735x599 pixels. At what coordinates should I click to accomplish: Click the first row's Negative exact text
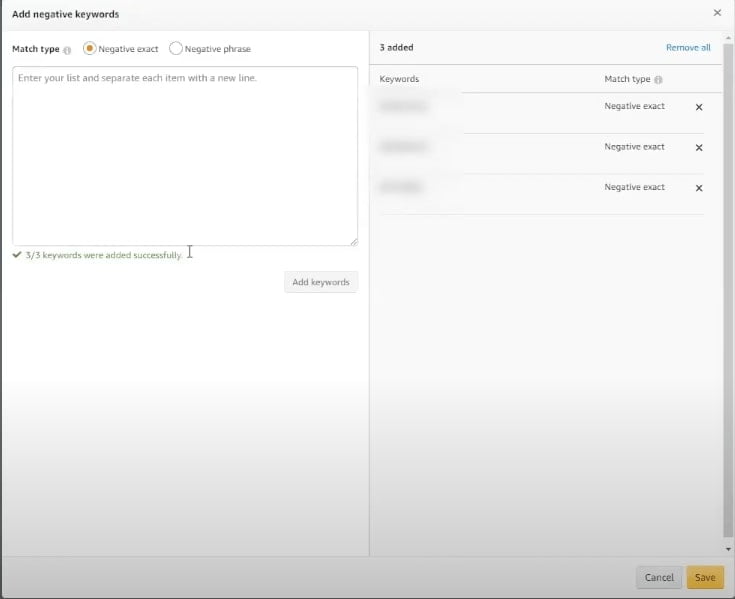634,106
